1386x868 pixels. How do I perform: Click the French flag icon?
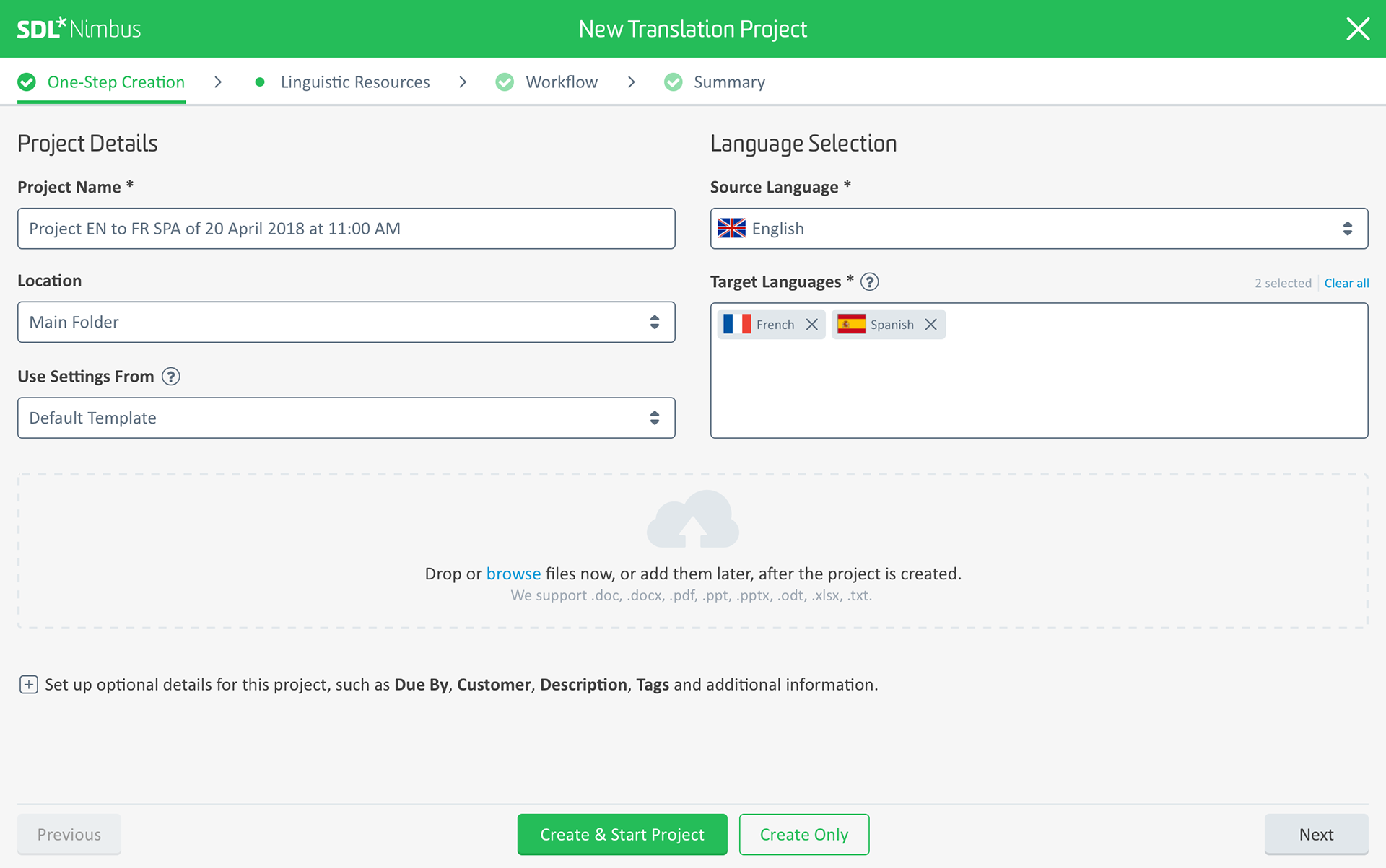pyautogui.click(x=737, y=325)
